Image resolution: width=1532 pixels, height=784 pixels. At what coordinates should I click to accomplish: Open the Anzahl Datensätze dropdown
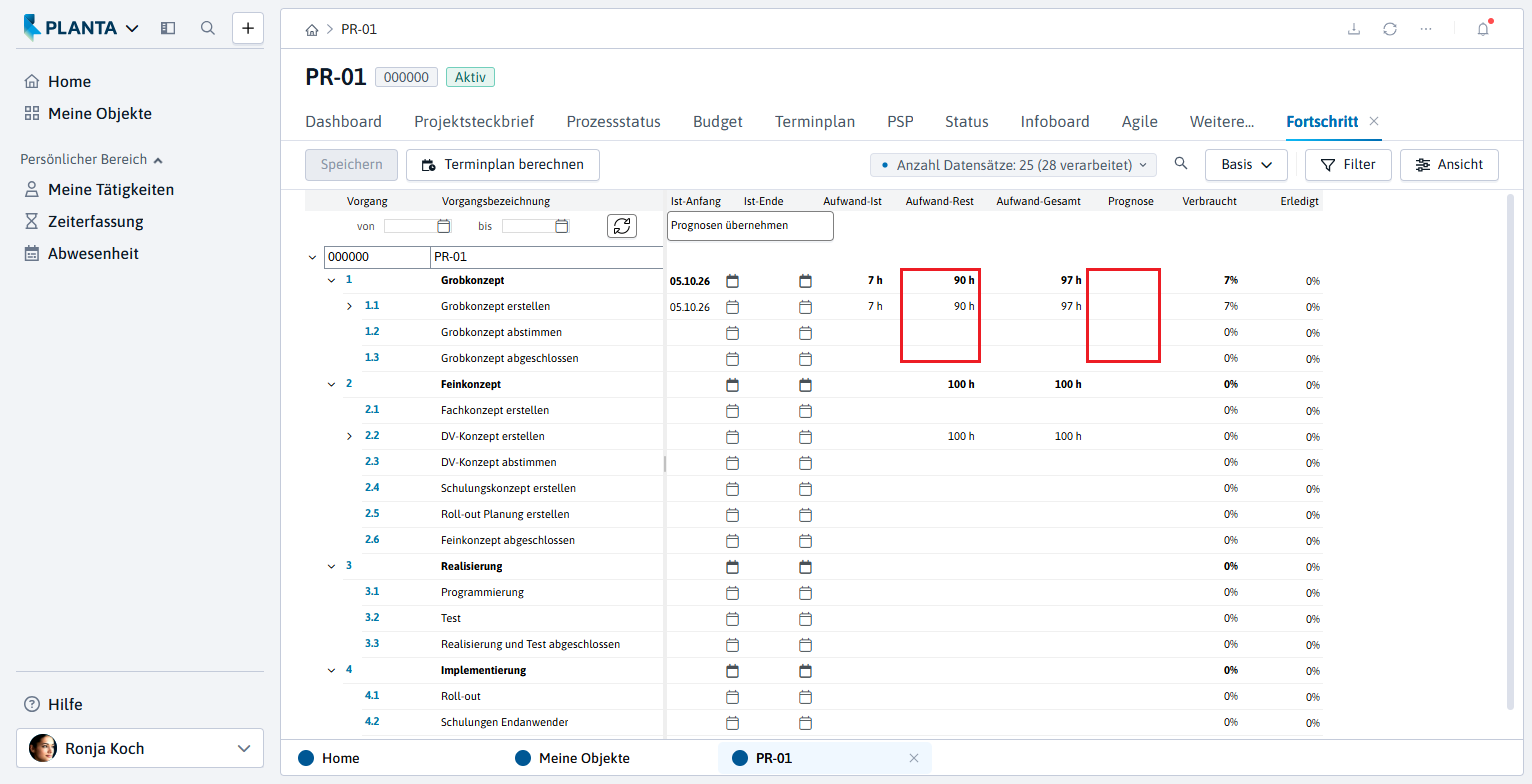(1014, 164)
